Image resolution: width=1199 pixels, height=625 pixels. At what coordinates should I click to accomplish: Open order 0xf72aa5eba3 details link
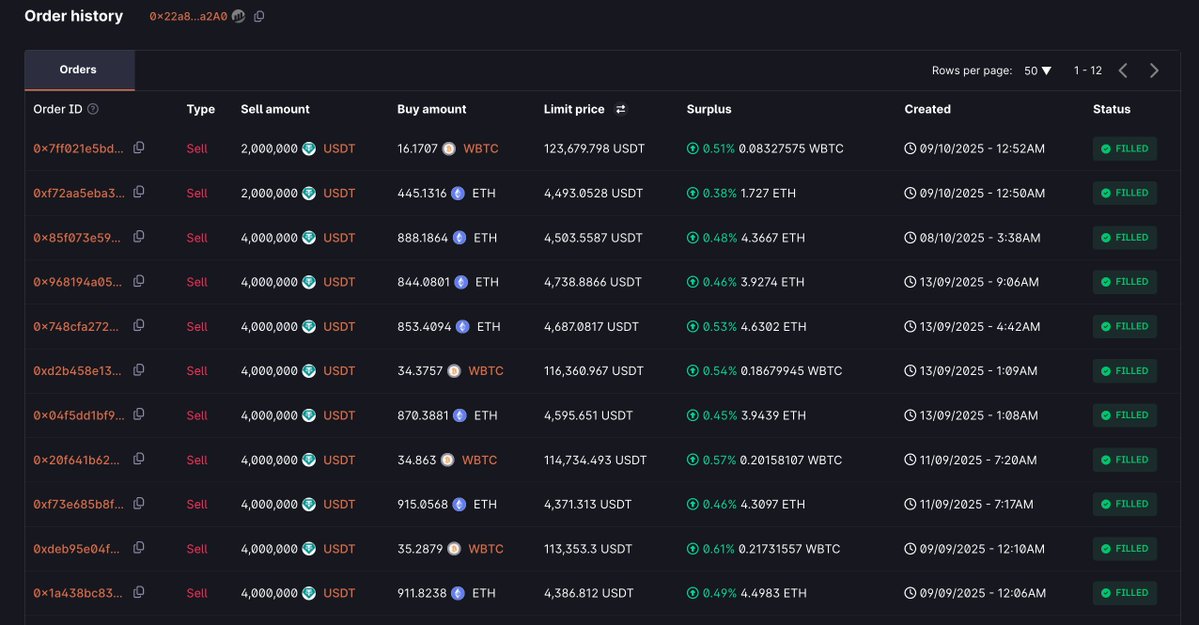point(80,193)
